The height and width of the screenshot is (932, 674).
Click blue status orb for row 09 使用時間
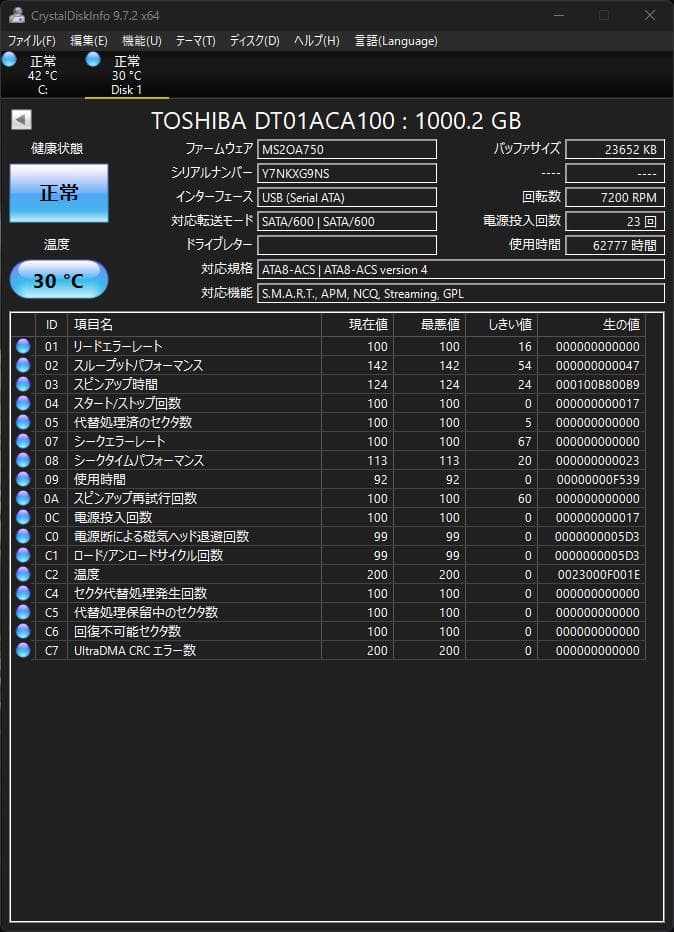[23, 479]
